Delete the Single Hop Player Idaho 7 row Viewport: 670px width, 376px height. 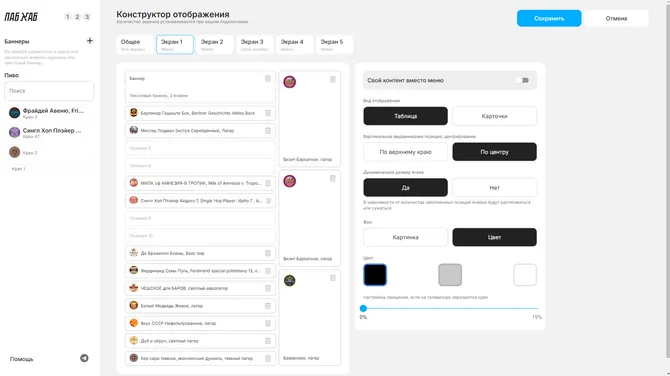coord(268,201)
